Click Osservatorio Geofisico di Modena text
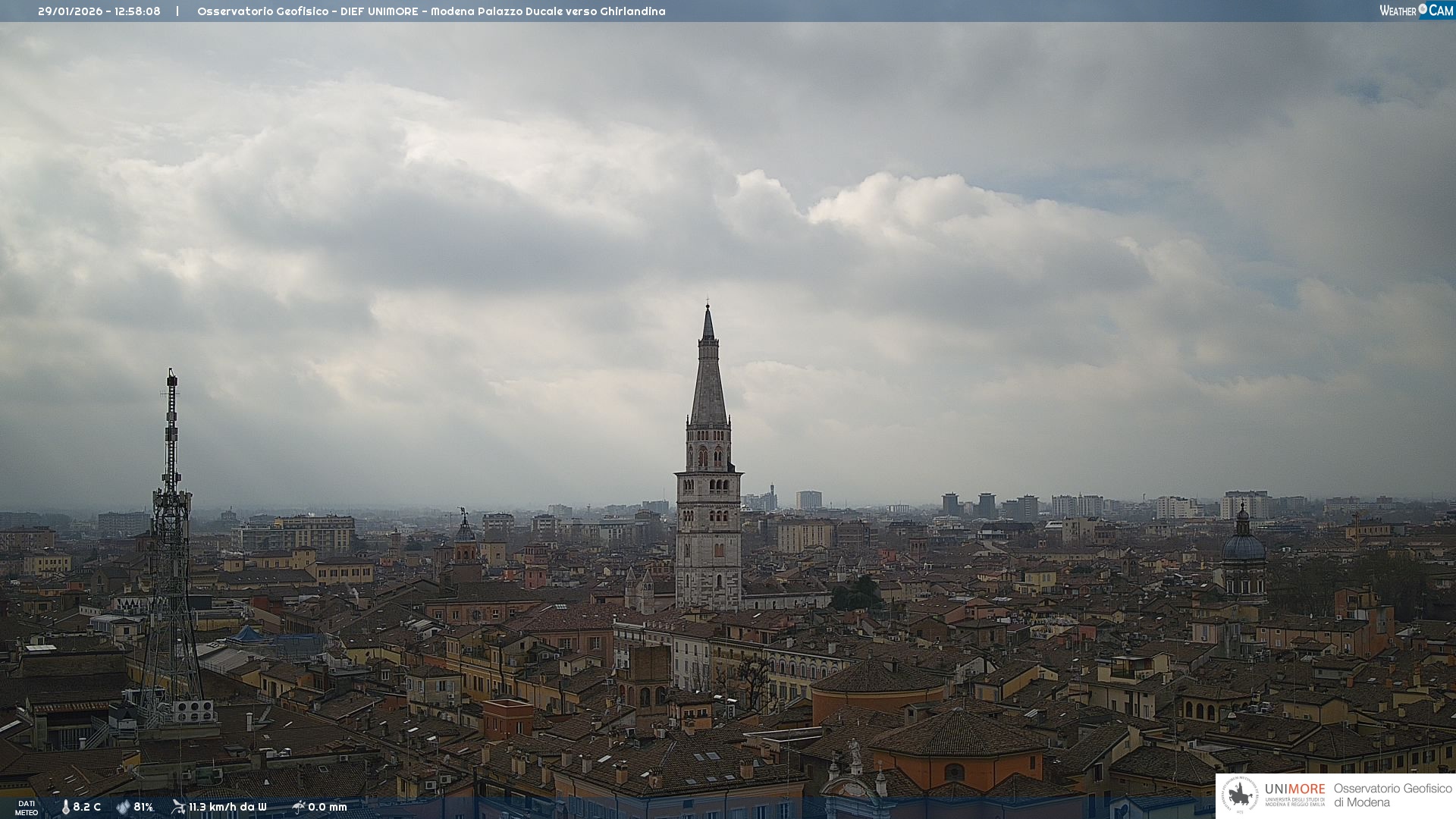The image size is (1456, 819). pyautogui.click(x=1392, y=795)
